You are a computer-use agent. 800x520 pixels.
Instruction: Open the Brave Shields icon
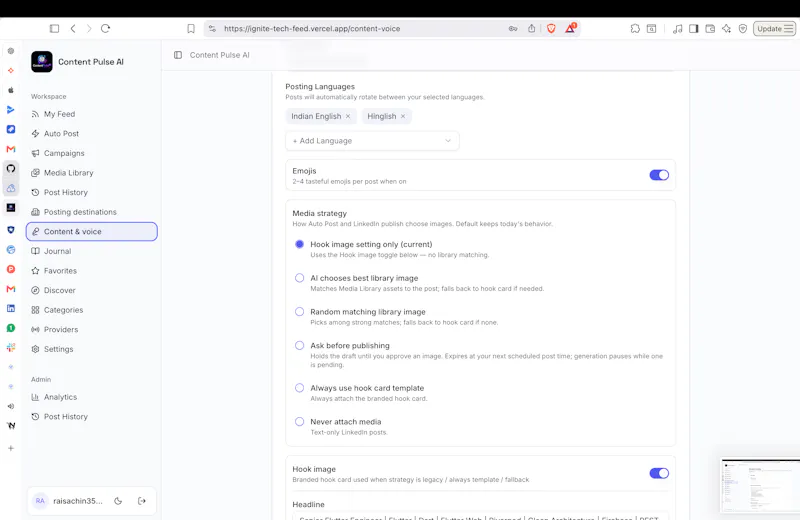pos(551,29)
